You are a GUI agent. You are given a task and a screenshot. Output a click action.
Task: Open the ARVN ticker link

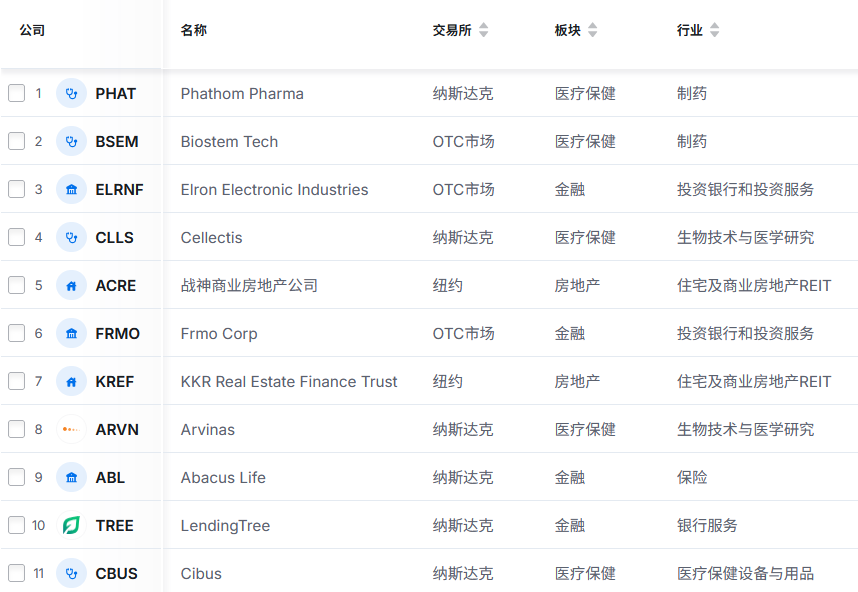click(117, 430)
